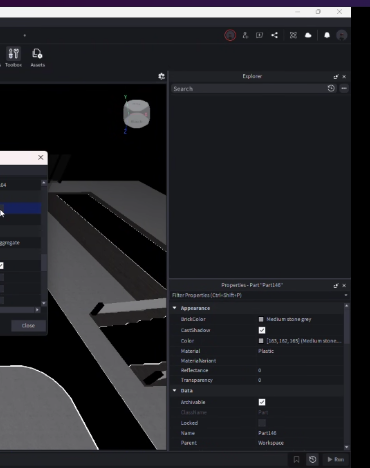Click the Parent value Workspace
370x468 pixels.
(x=271, y=443)
